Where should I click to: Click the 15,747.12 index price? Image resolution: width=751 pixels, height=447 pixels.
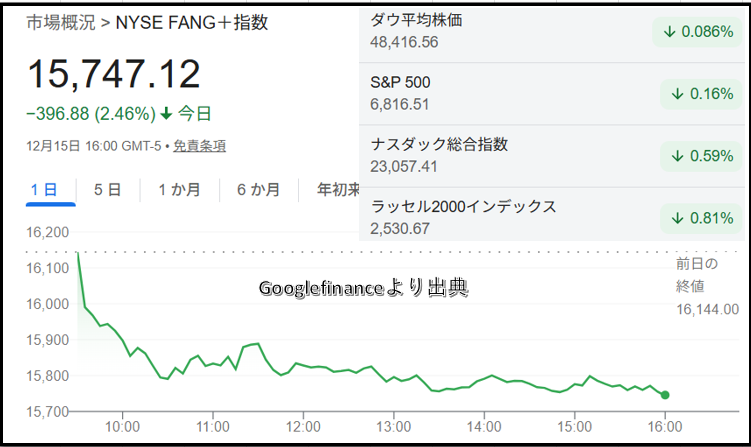[x=113, y=74]
